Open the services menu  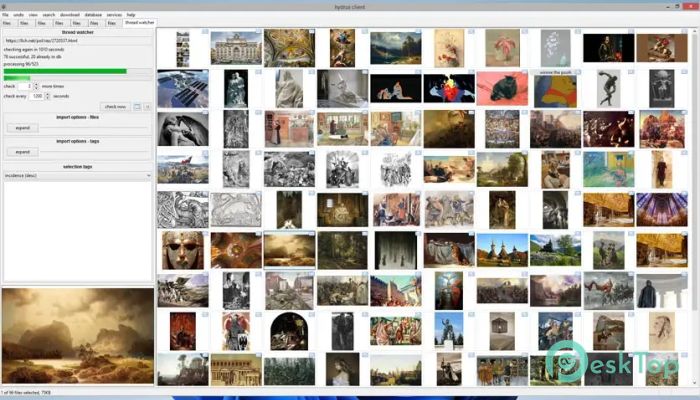pyautogui.click(x=114, y=15)
